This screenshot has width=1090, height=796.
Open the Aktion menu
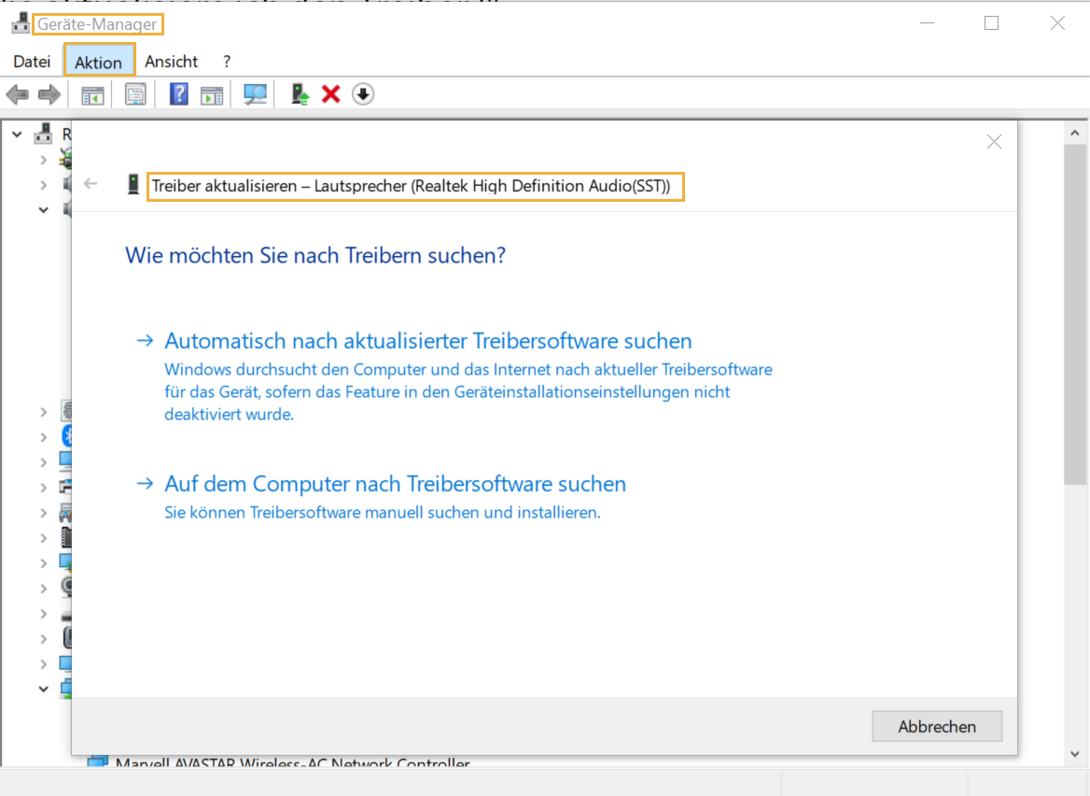[98, 61]
